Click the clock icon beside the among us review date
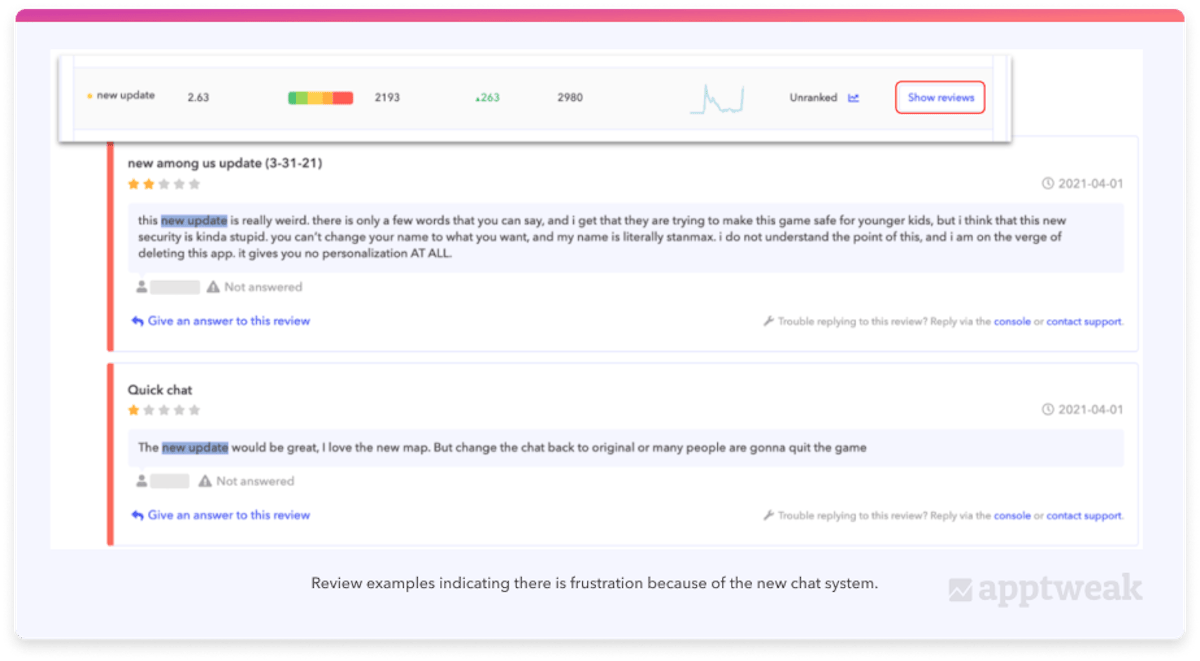 coord(1047,184)
